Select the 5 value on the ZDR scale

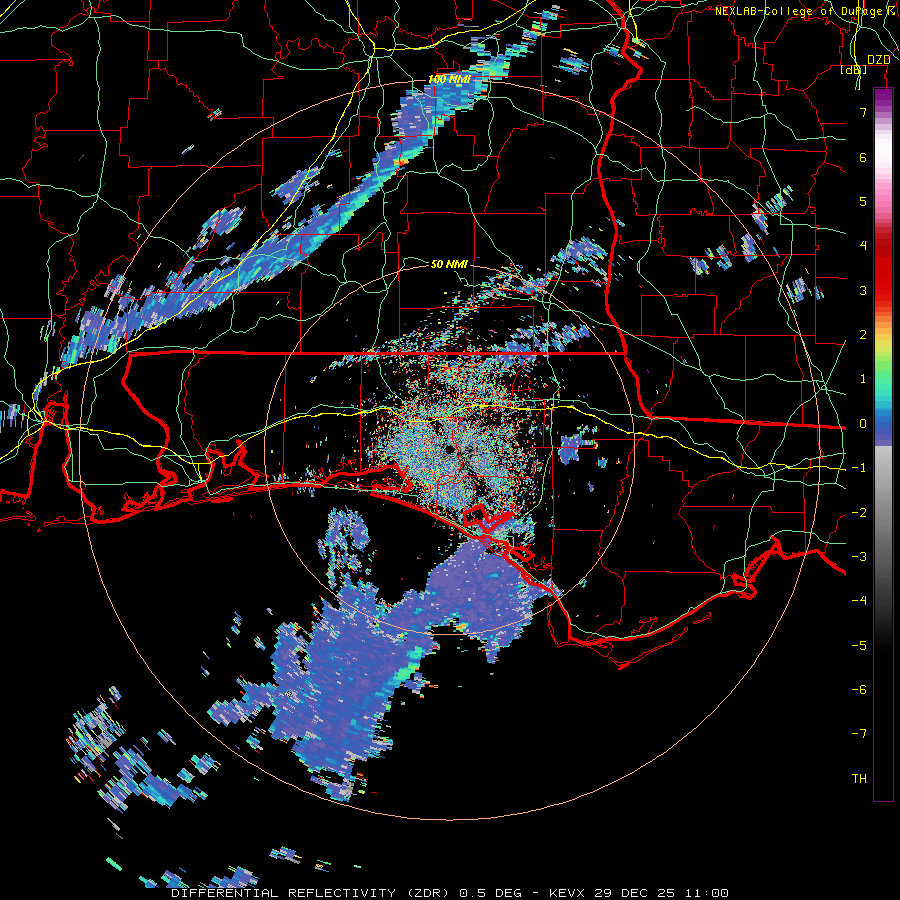pos(863,201)
